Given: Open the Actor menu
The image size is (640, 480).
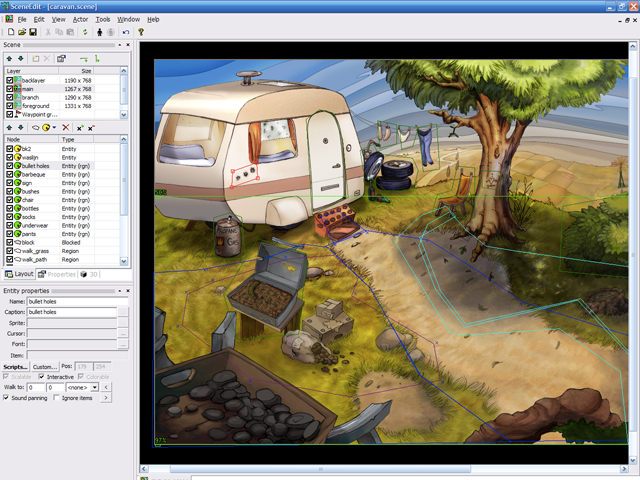Looking at the screenshot, I should pyautogui.click(x=80, y=19).
